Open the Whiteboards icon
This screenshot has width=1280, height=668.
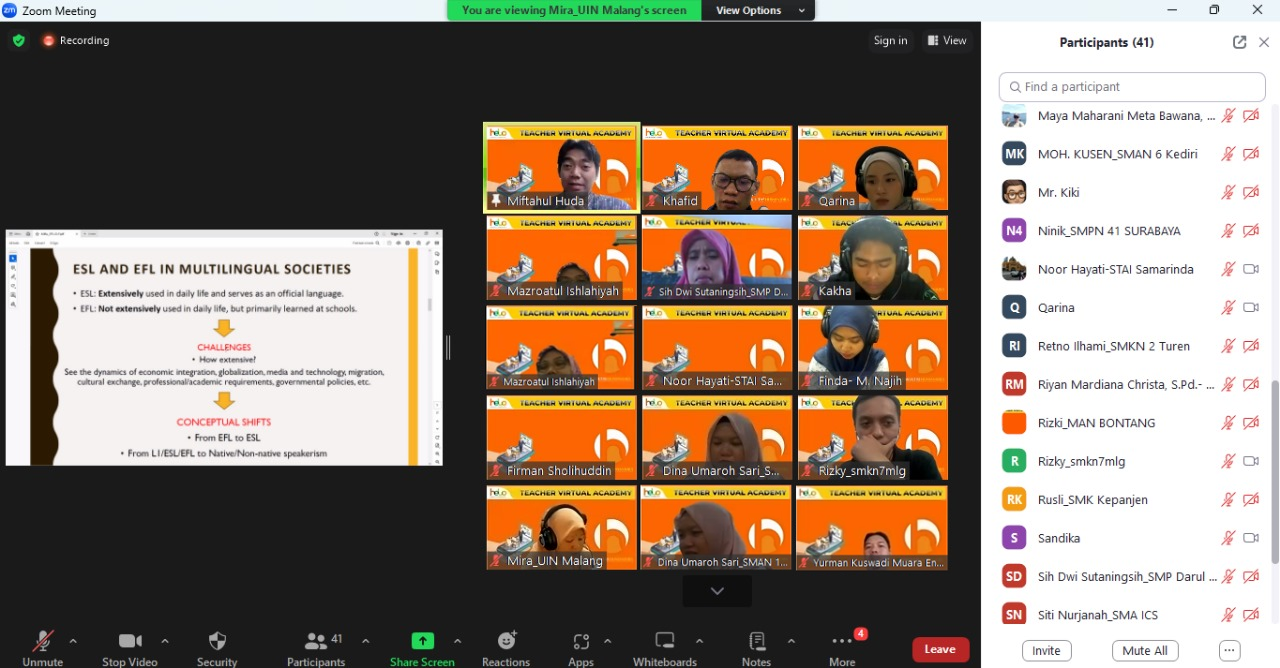(x=664, y=642)
